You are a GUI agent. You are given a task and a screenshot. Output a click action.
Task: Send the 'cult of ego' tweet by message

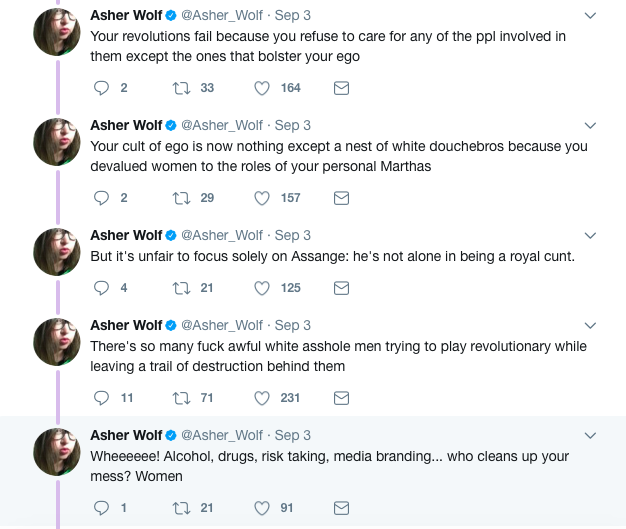pos(341,198)
